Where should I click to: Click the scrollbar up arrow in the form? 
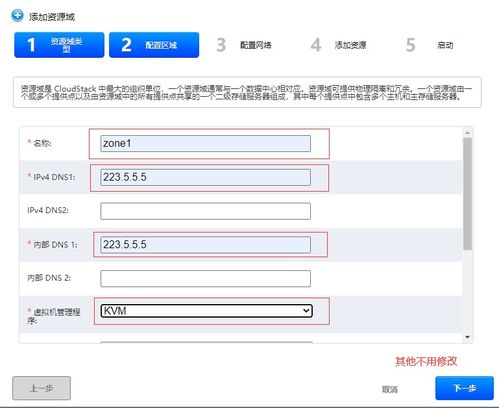[x=468, y=133]
